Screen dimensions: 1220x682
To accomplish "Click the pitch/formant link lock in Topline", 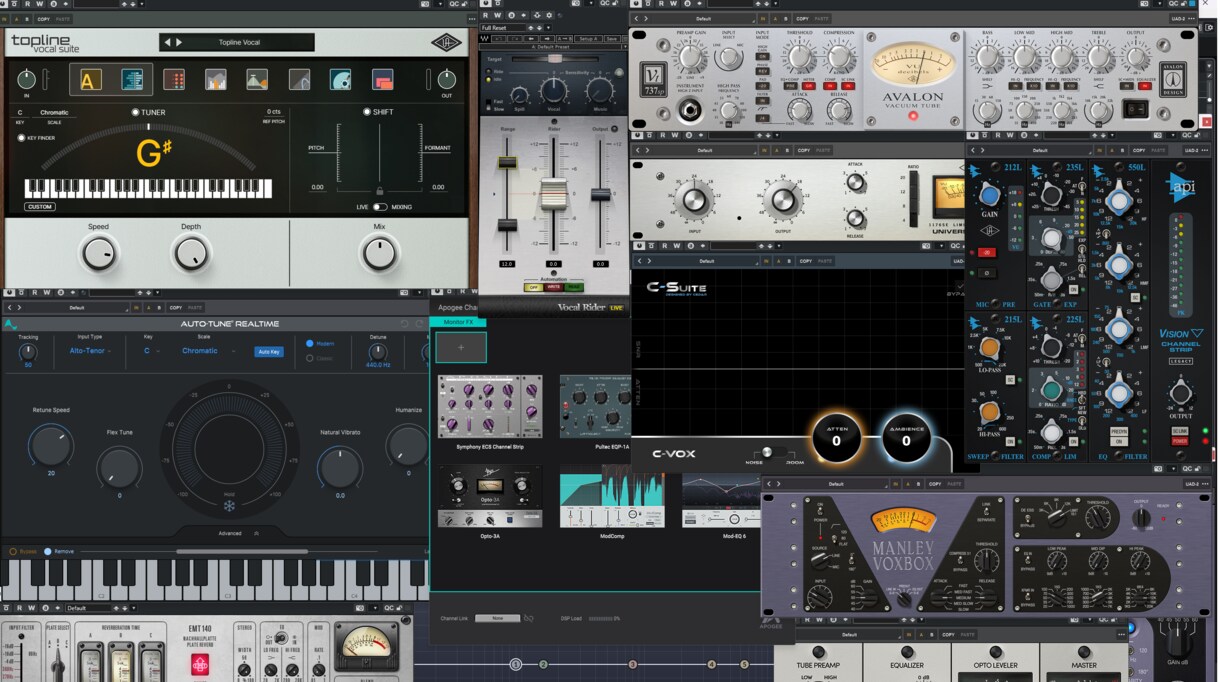I will [x=379, y=190].
